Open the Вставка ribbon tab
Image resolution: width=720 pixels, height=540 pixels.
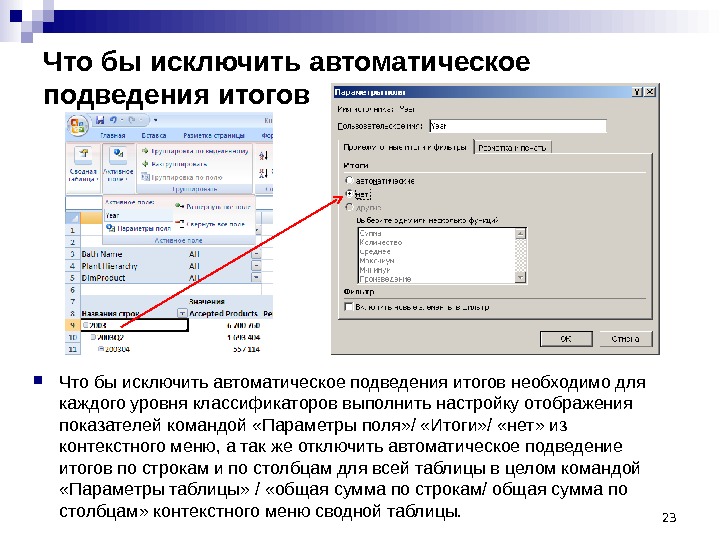(x=154, y=135)
